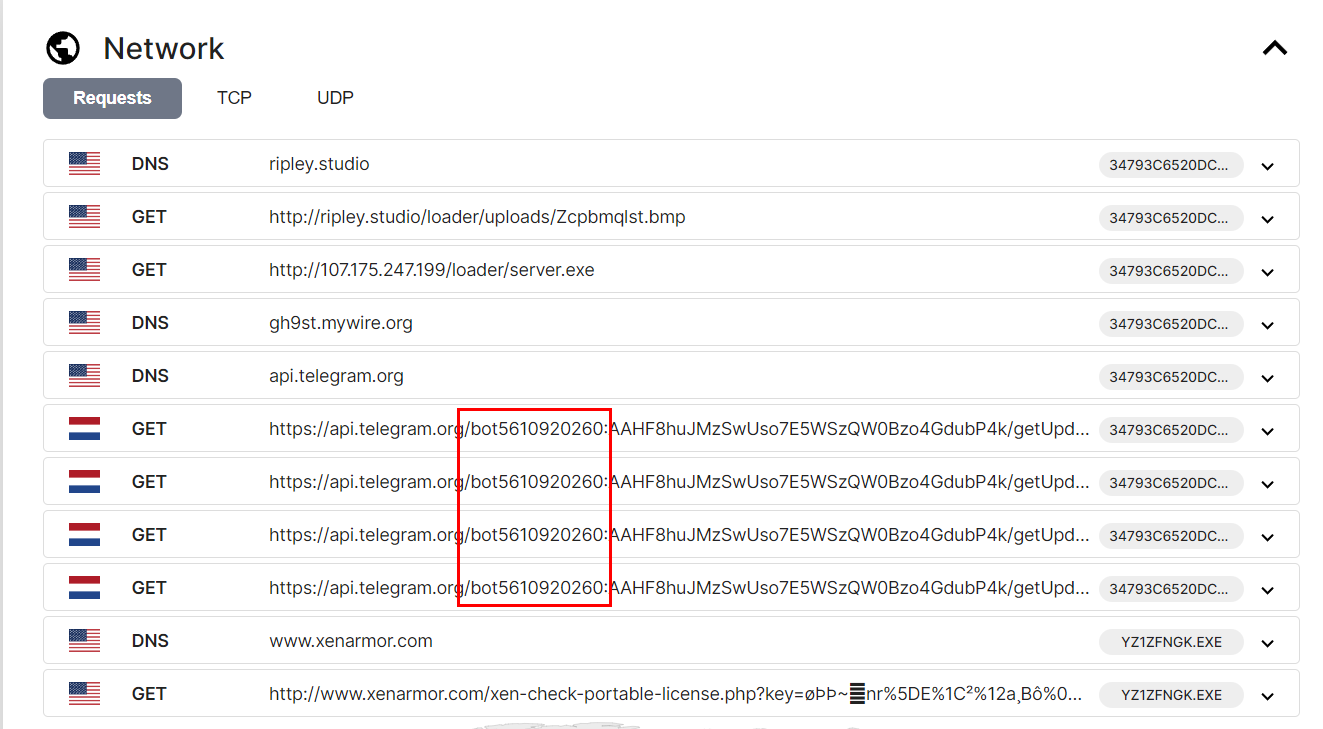This screenshot has width=1323, height=729.
Task: Click the flag on the xen-check-portable-license row
Action: tap(84, 694)
